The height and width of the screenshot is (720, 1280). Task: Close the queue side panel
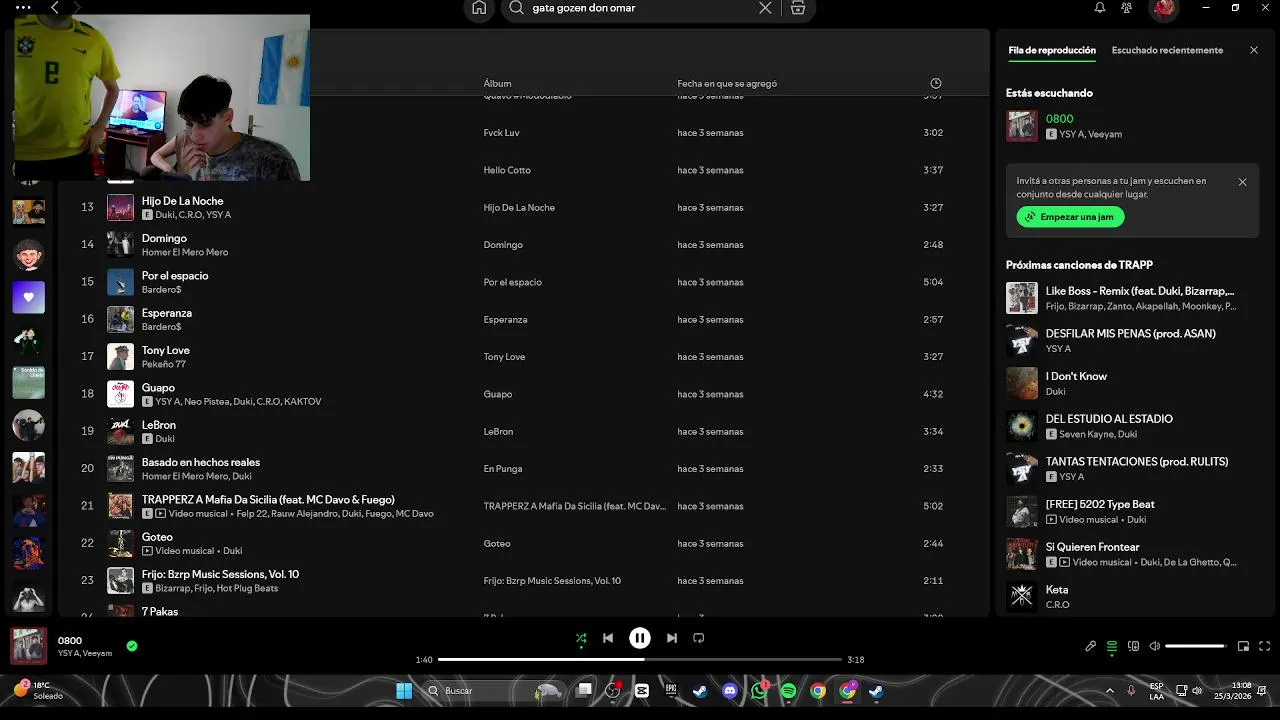[x=1254, y=50]
